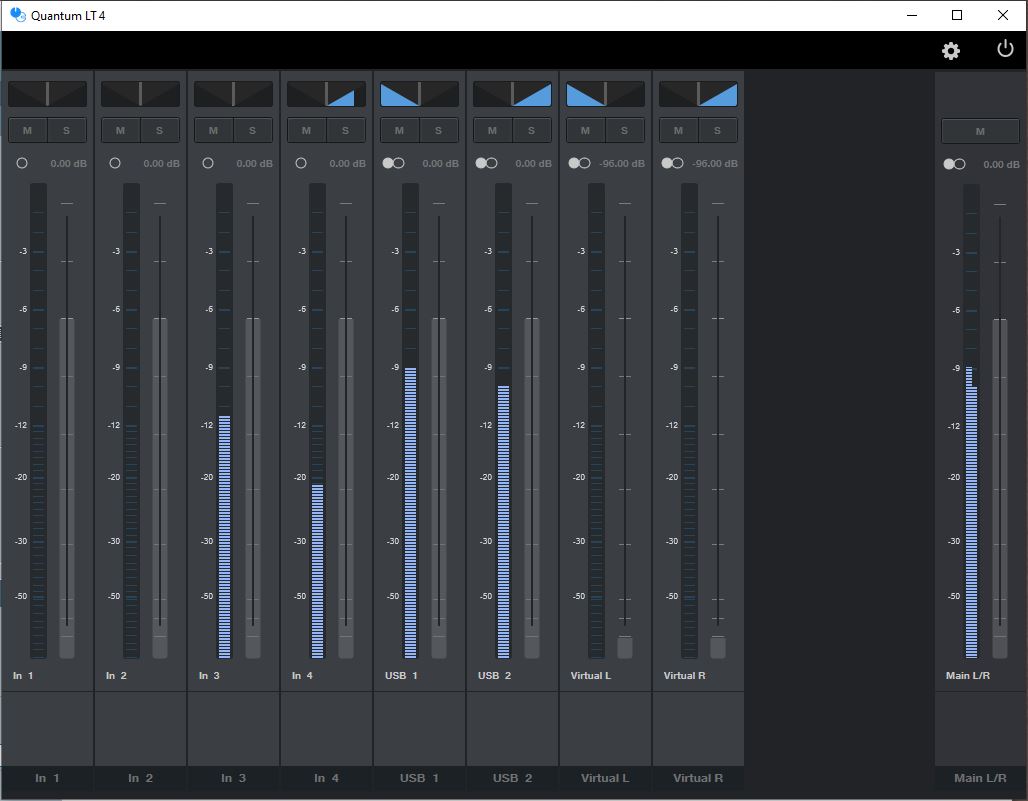The height and width of the screenshot is (801, 1028).
Task: Click the In 3 level meter
Action: pyautogui.click(x=224, y=421)
